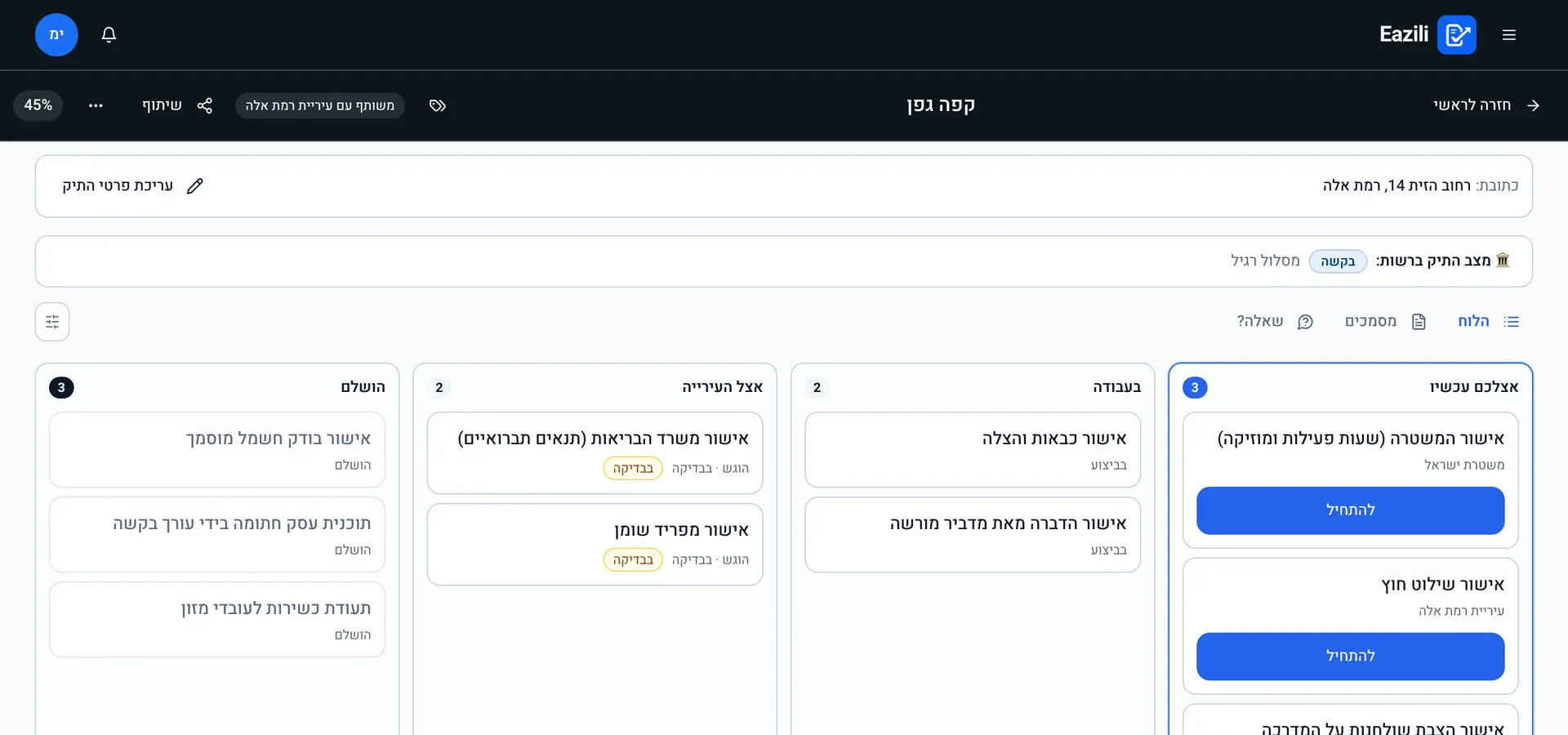Open the תוכנית עסק חתומה card
Image resolution: width=1568 pixels, height=735 pixels.
(x=217, y=535)
